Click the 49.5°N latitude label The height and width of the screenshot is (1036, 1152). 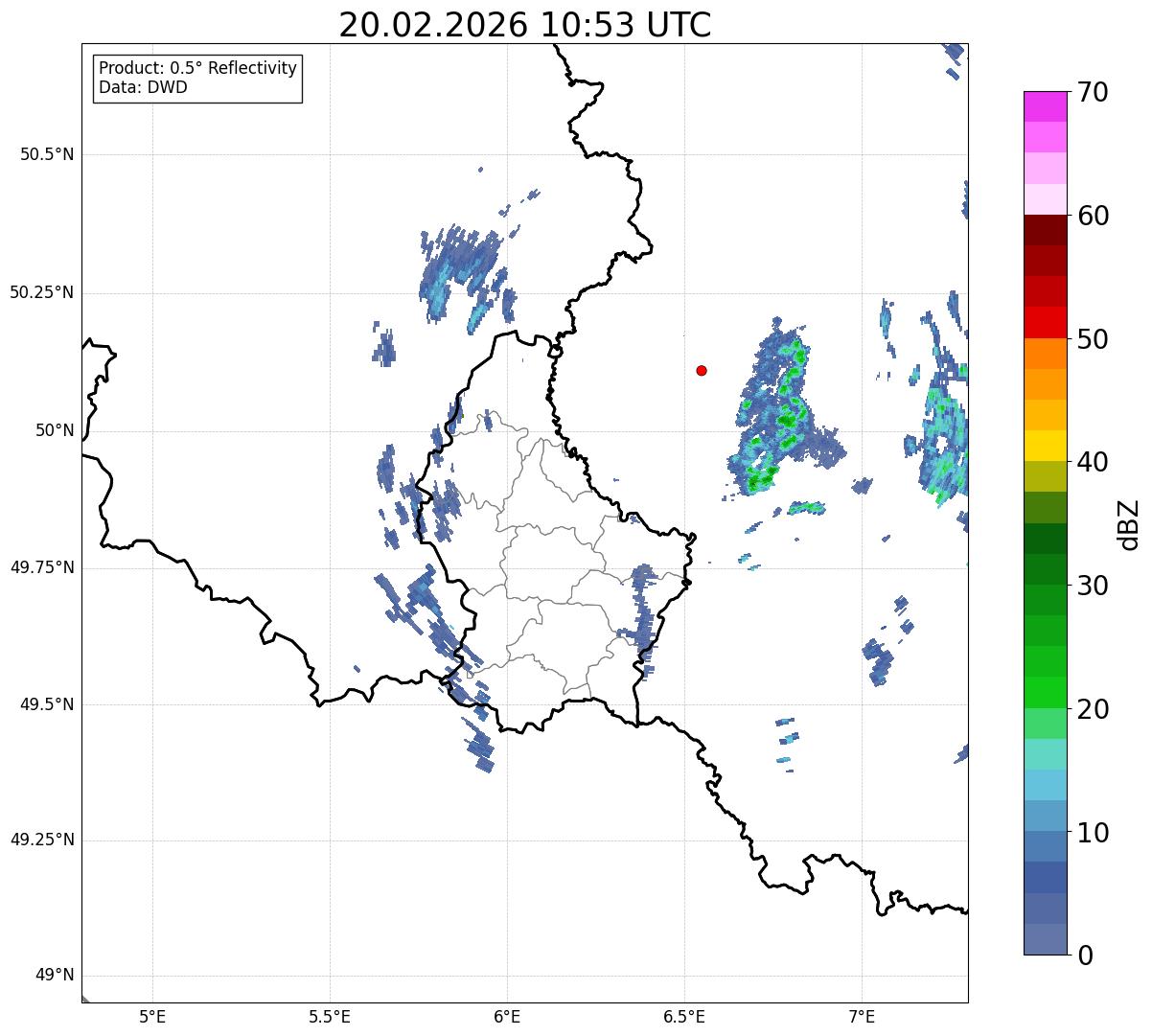point(47,704)
